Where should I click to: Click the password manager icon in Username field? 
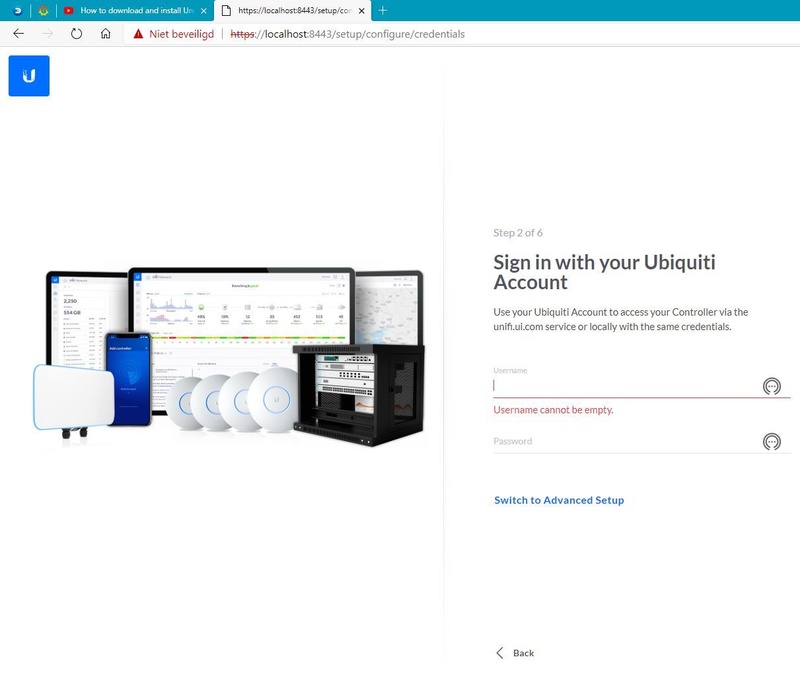771,386
